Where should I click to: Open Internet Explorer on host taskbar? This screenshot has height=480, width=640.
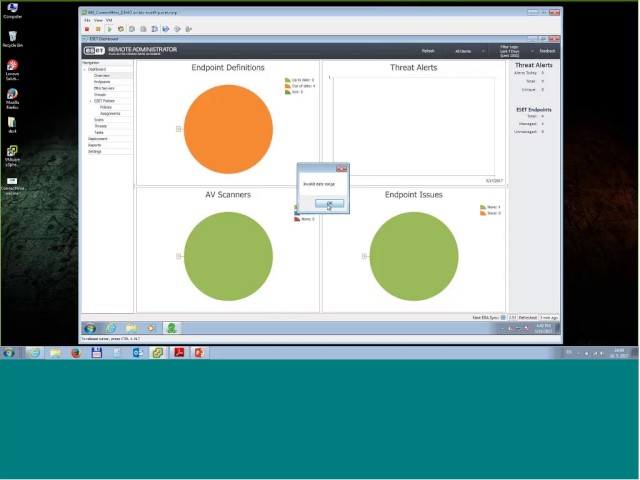point(35,353)
